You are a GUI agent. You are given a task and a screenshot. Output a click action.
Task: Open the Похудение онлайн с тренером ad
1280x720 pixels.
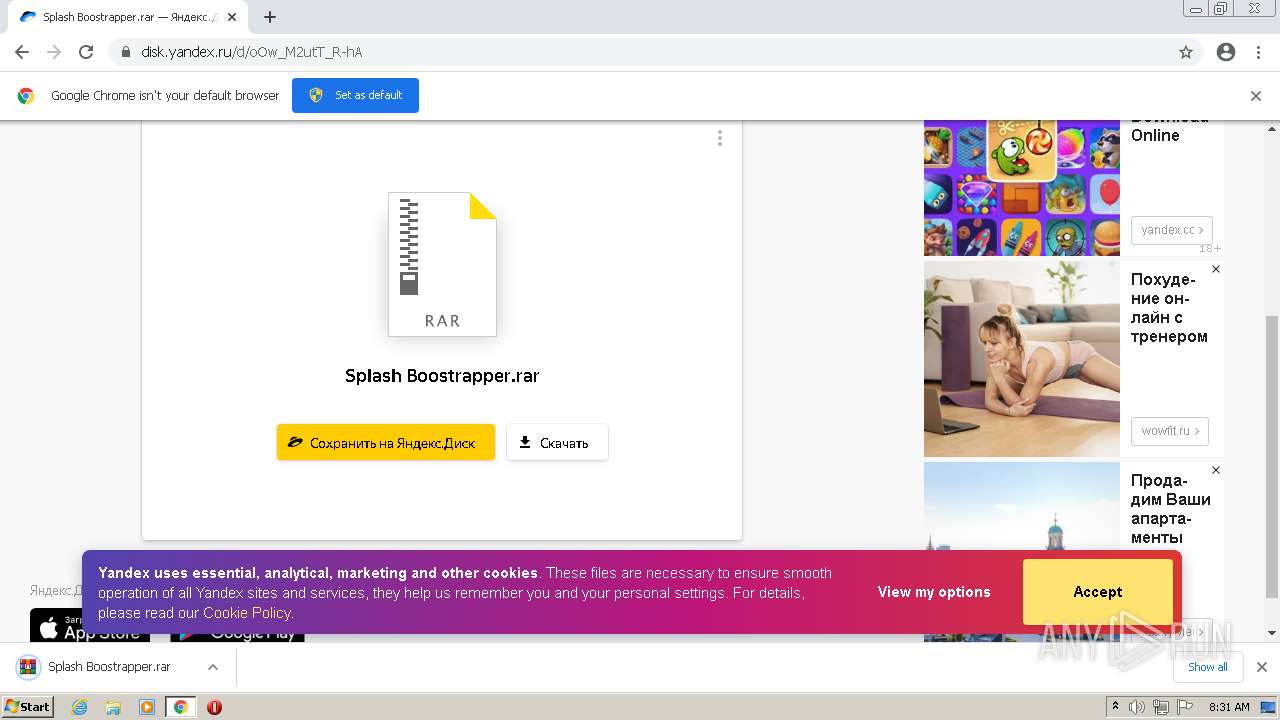tap(1169, 308)
